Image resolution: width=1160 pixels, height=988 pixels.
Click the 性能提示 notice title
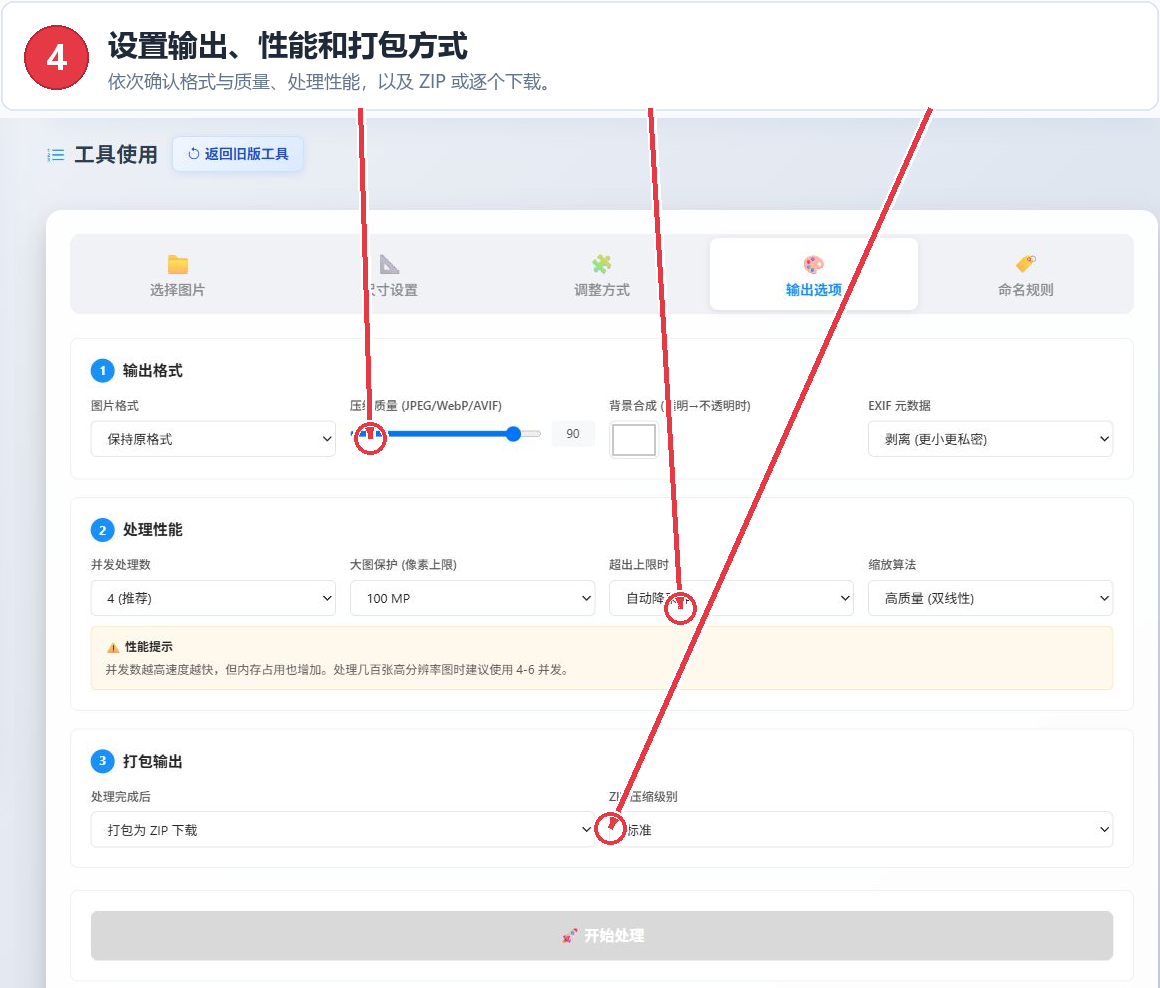tap(149, 647)
